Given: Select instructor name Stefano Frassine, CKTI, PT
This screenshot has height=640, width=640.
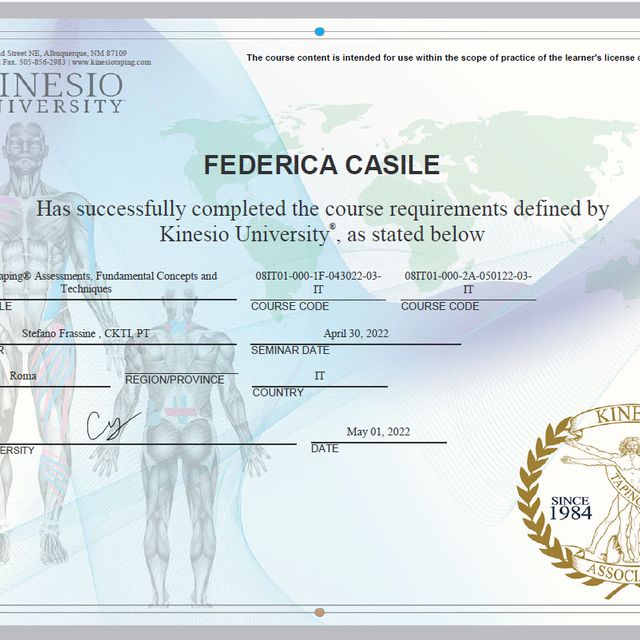Looking at the screenshot, I should [86, 333].
